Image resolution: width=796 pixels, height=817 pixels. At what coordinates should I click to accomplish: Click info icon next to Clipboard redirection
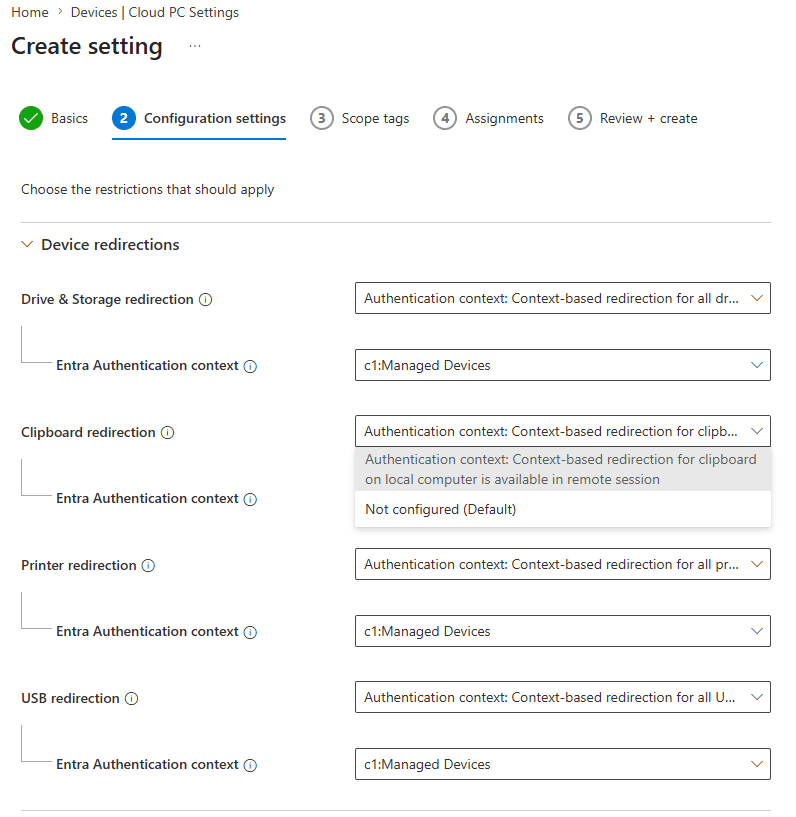(167, 432)
